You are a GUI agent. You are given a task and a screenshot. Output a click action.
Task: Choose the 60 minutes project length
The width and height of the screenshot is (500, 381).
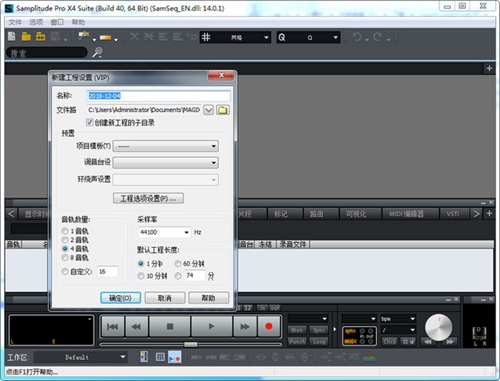pos(178,264)
